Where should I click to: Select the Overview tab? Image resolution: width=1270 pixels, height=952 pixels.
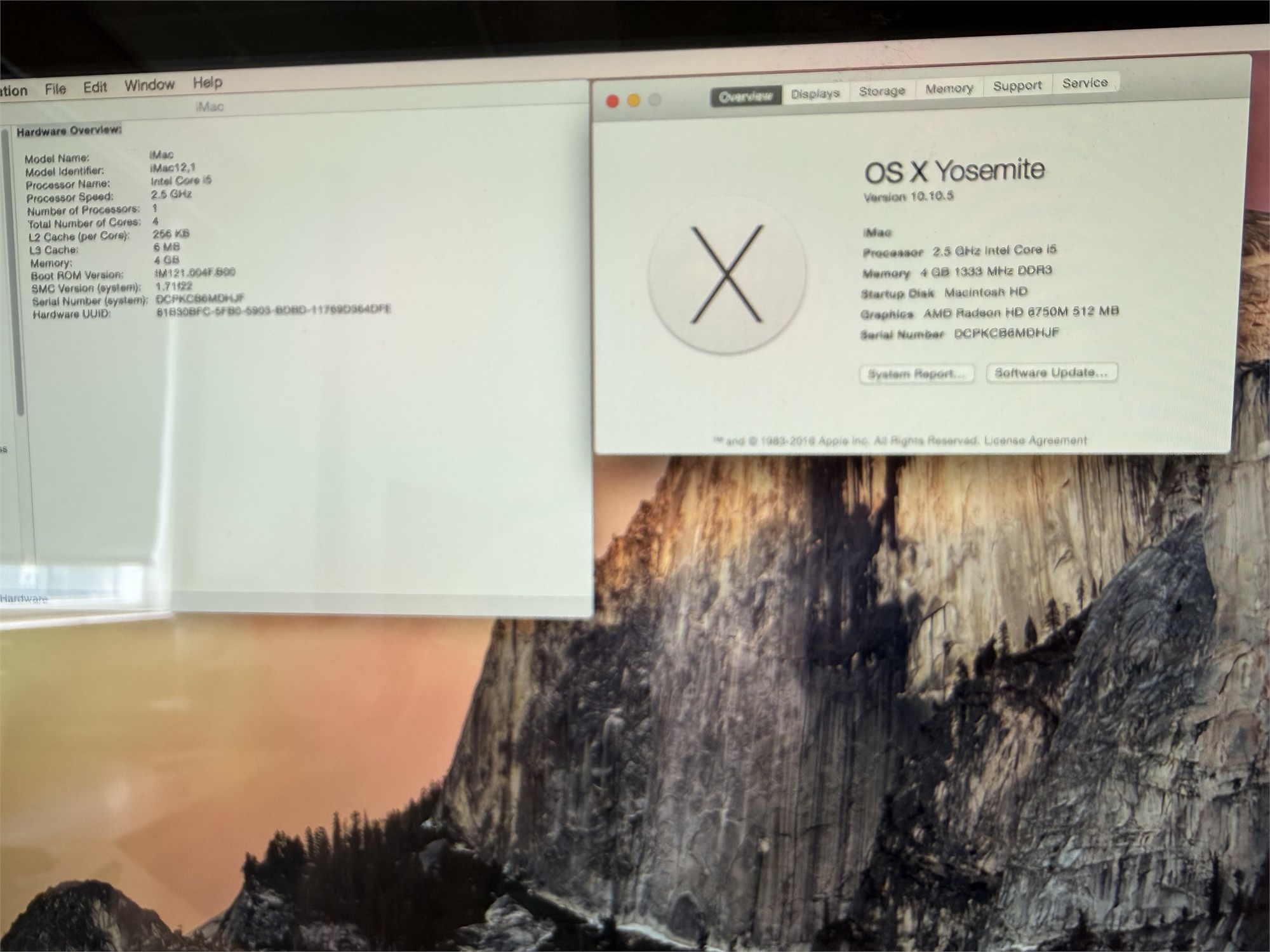click(746, 96)
